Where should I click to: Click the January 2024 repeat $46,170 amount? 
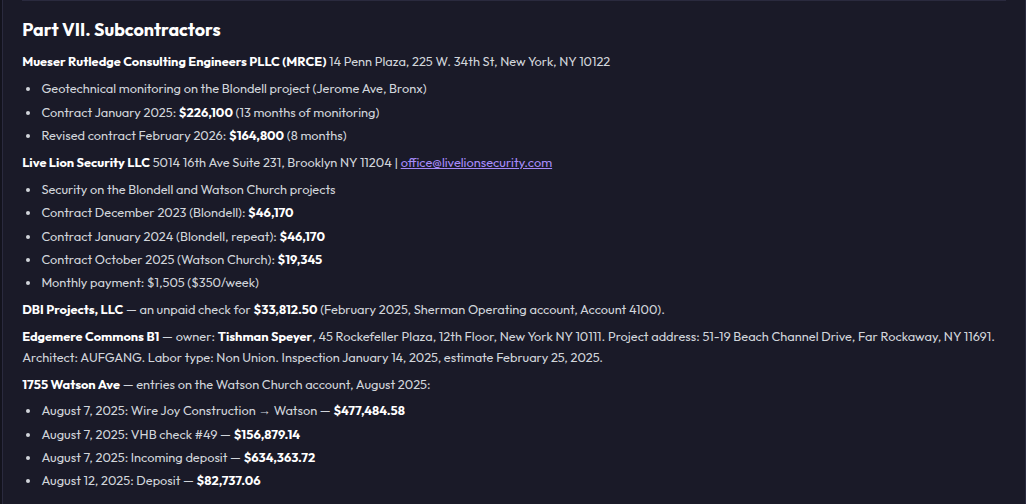(302, 236)
